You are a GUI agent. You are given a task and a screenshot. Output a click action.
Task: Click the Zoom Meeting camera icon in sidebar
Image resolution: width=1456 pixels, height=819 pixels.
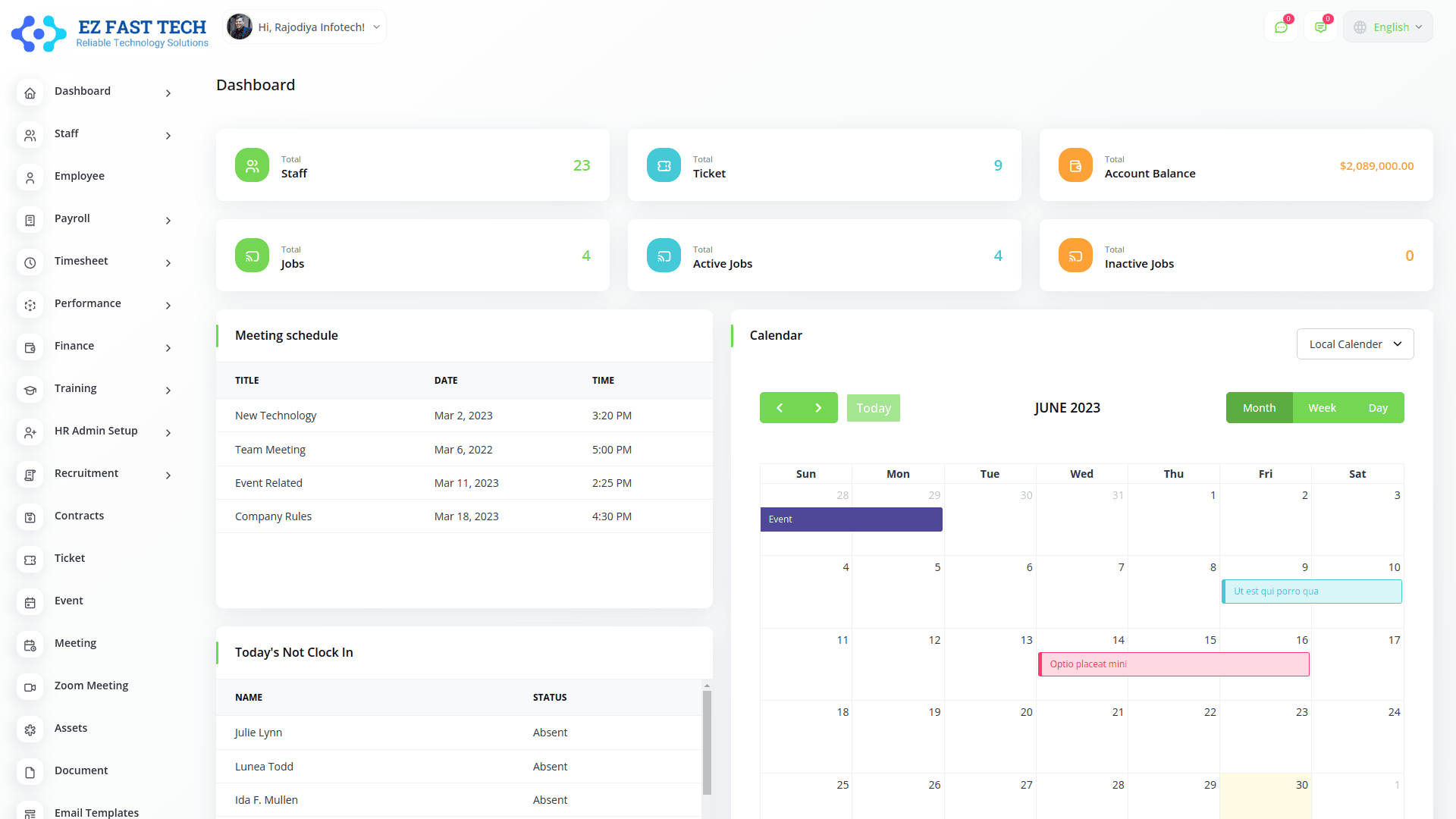30,687
